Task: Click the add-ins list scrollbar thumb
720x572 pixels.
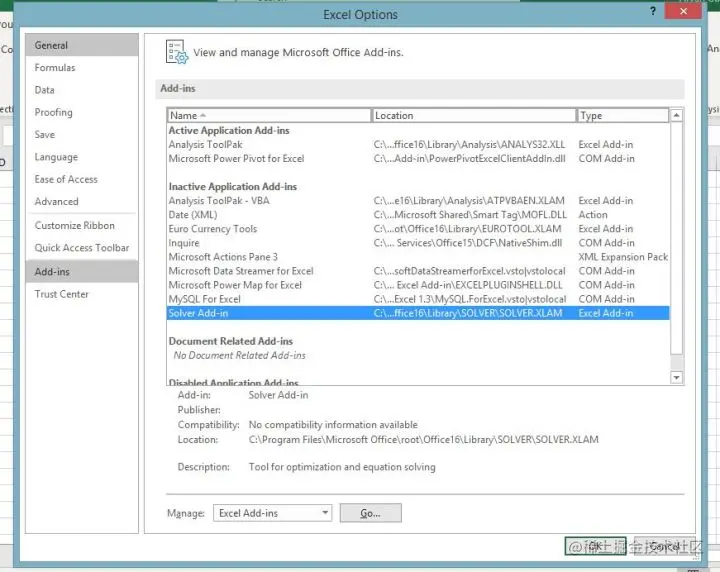Action: click(676, 239)
